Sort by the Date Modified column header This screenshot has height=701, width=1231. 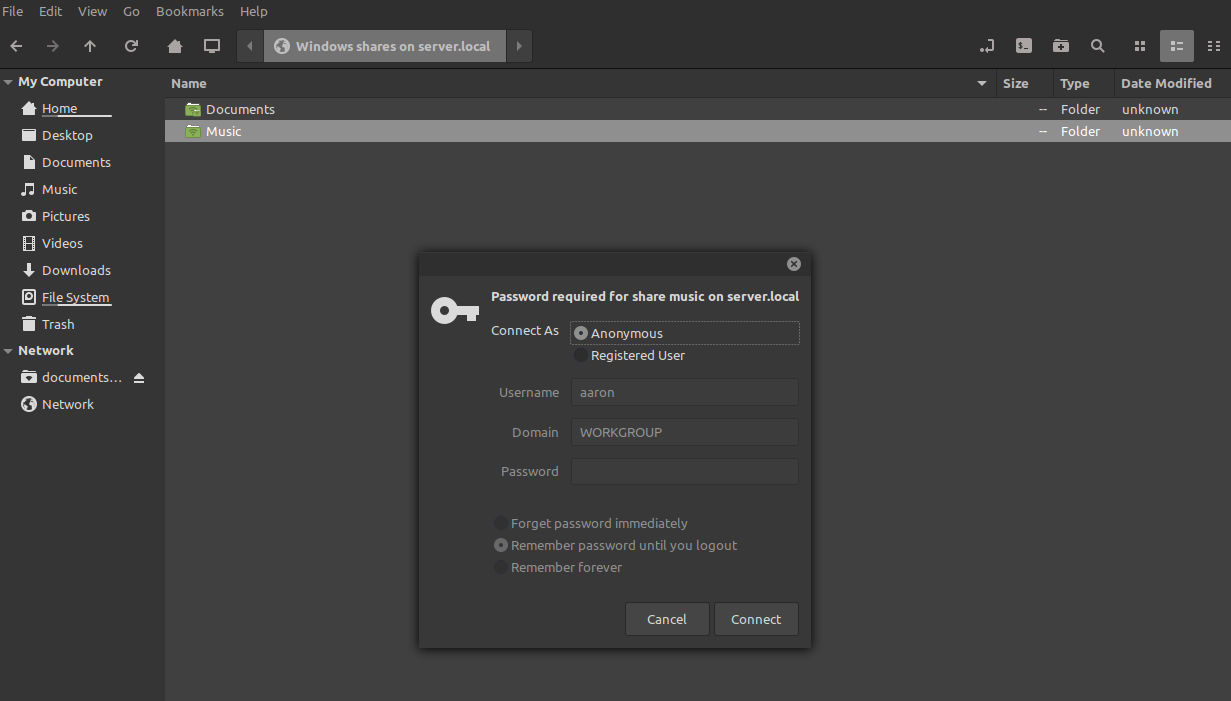point(1172,84)
